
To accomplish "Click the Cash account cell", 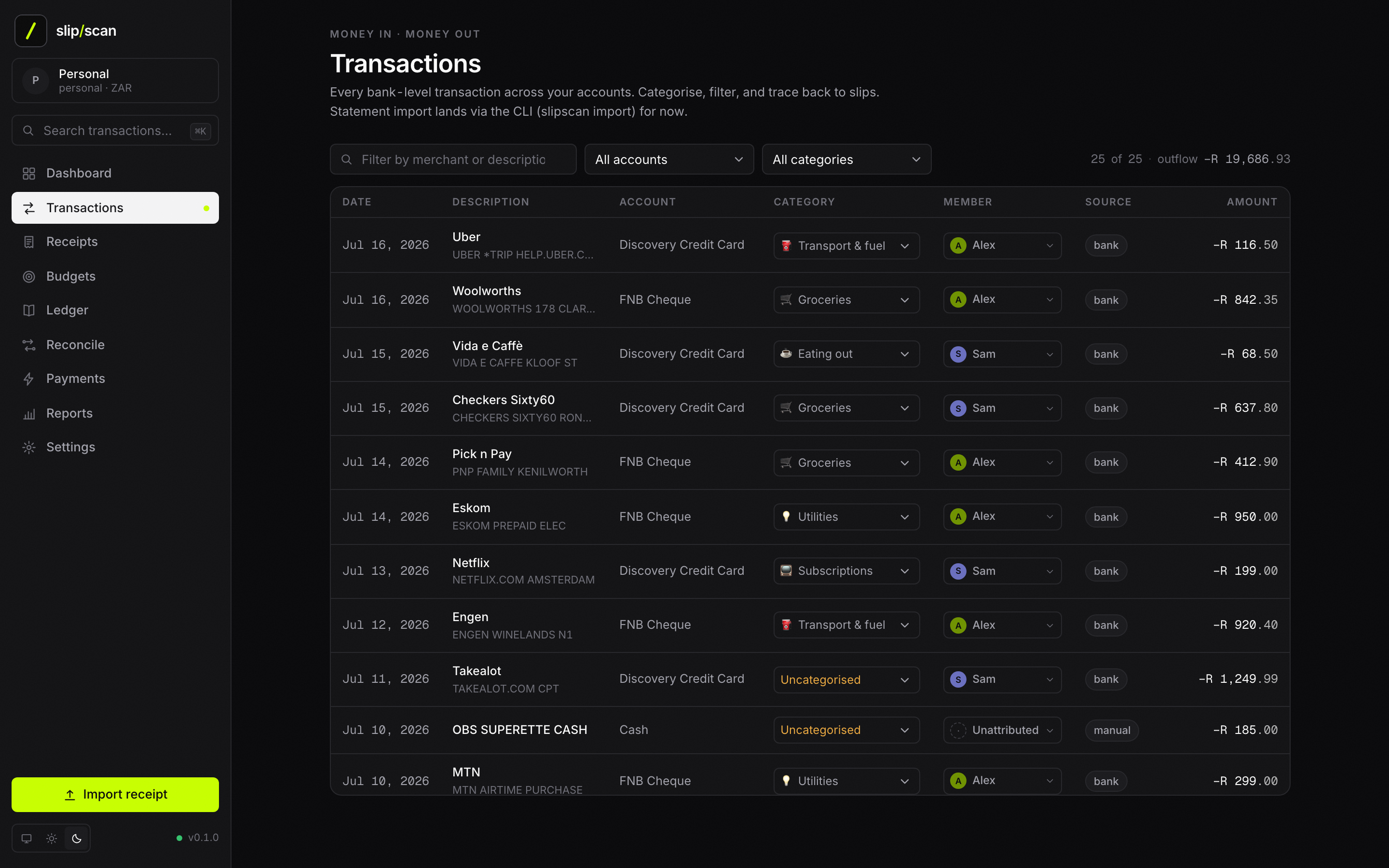I will point(634,730).
